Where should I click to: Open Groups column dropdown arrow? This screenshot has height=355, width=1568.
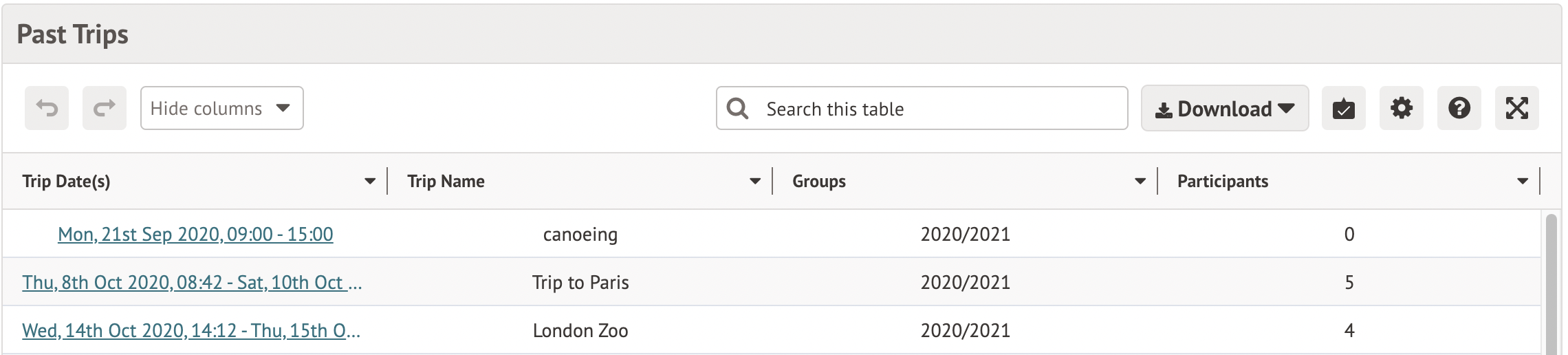(1140, 182)
